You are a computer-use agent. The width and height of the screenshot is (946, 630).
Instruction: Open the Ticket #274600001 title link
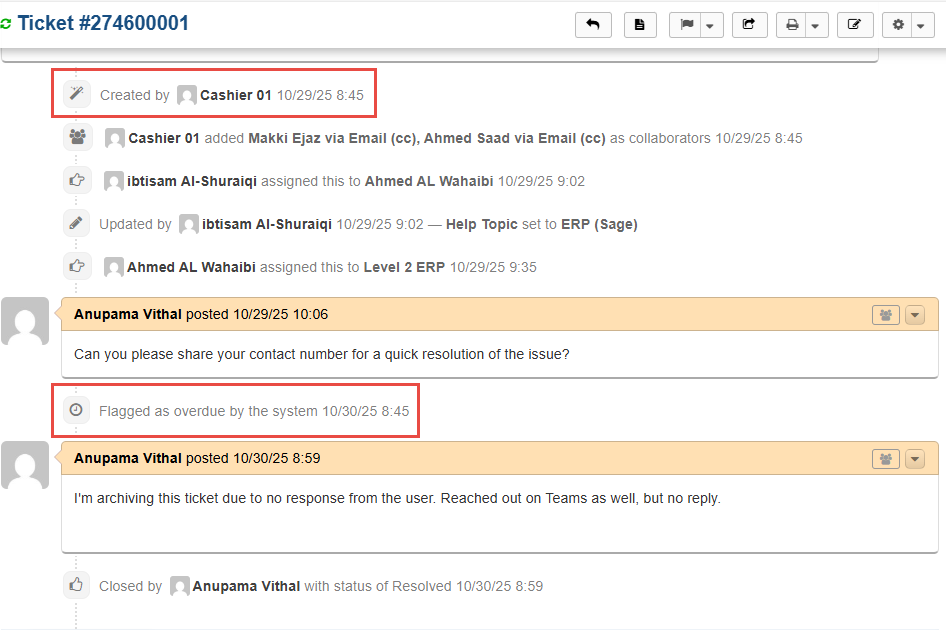(x=103, y=23)
